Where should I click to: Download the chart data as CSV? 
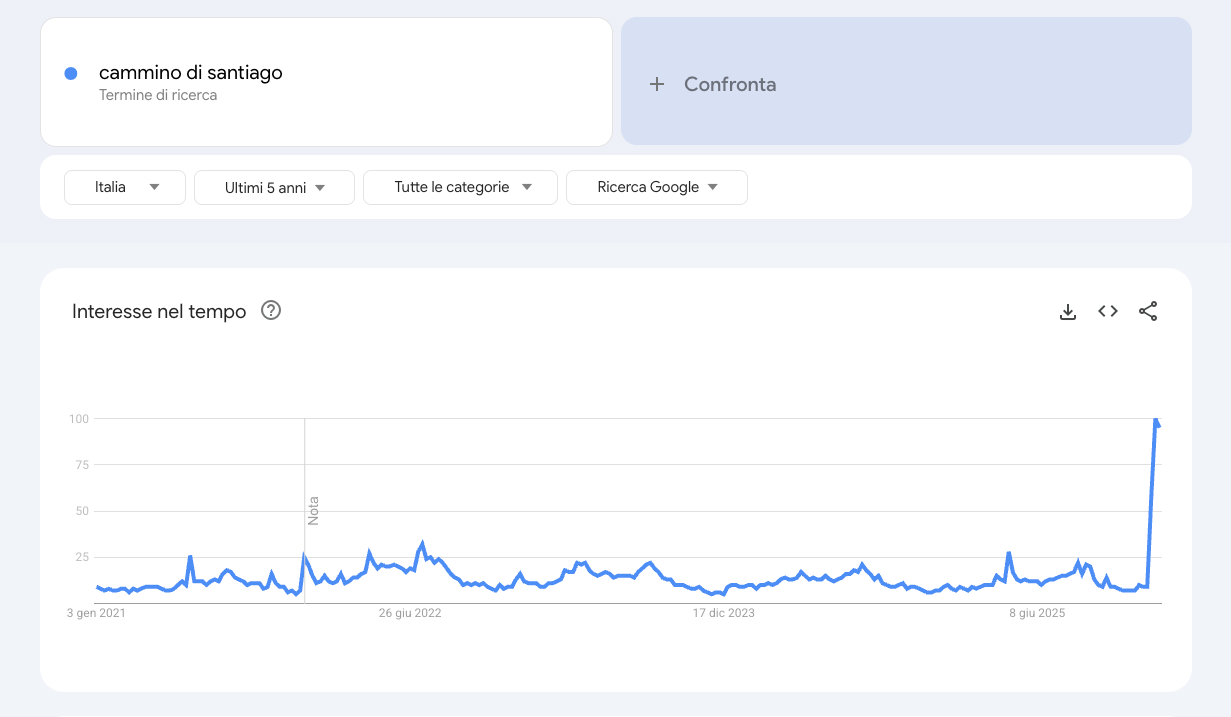(x=1068, y=311)
